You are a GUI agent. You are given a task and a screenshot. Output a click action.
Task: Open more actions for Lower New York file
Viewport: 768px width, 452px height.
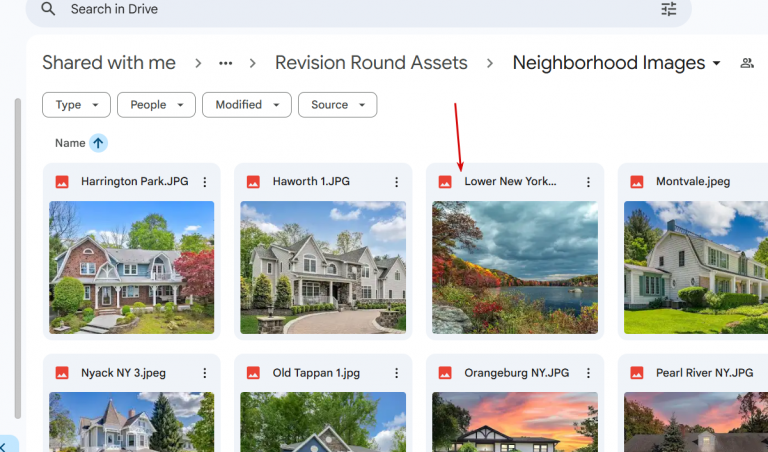point(588,182)
